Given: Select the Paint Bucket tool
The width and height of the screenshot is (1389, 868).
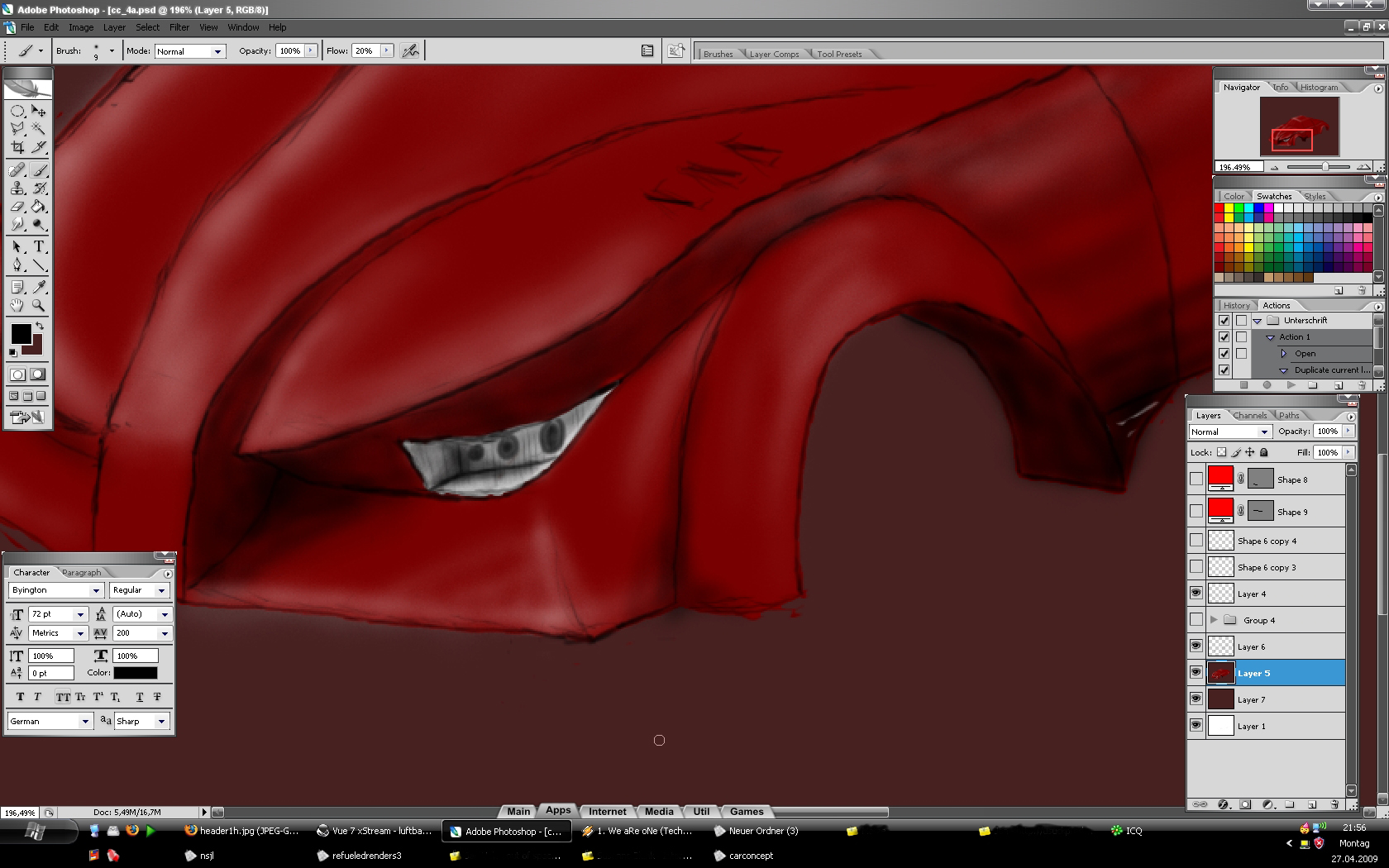Looking at the screenshot, I should click(38, 207).
